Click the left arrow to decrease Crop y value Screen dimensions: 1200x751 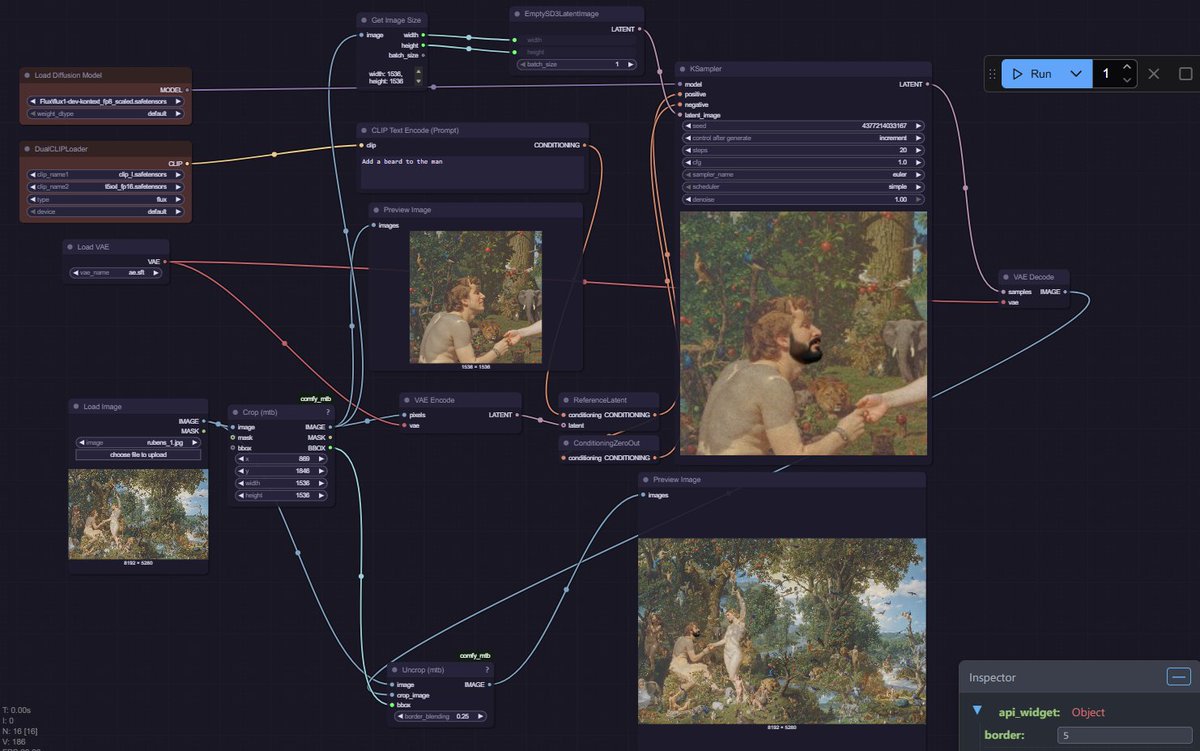pyautogui.click(x=239, y=471)
